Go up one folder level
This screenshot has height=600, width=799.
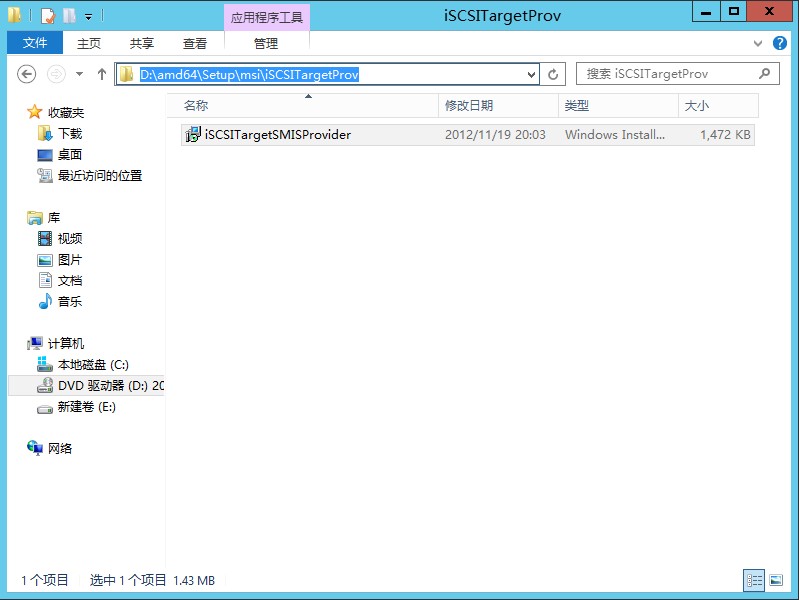tap(101, 74)
